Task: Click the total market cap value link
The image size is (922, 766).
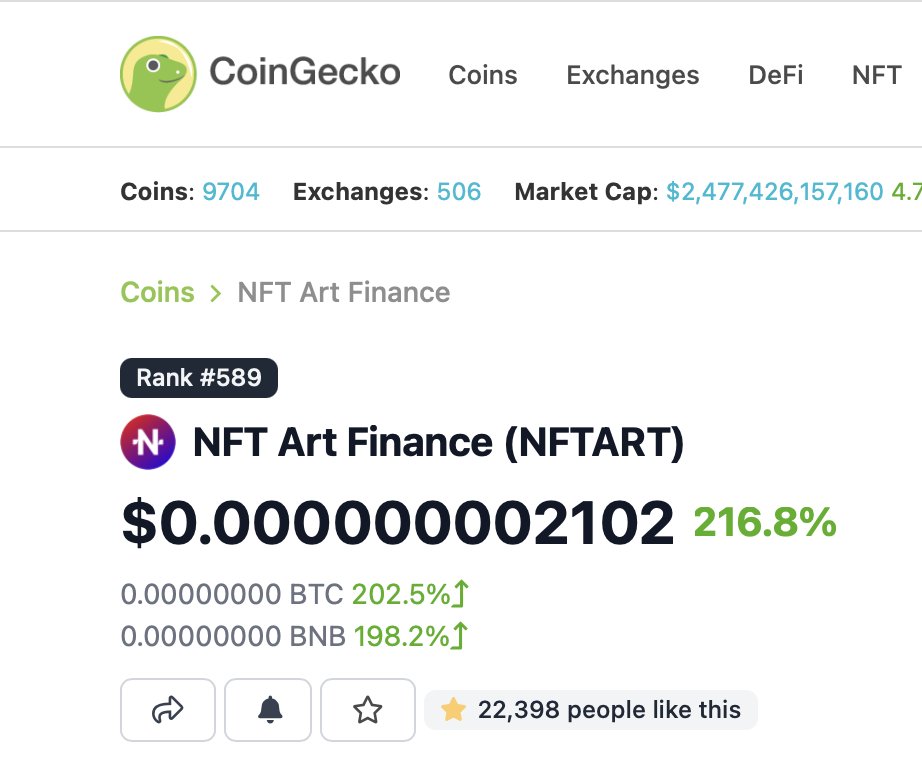Action: point(774,192)
